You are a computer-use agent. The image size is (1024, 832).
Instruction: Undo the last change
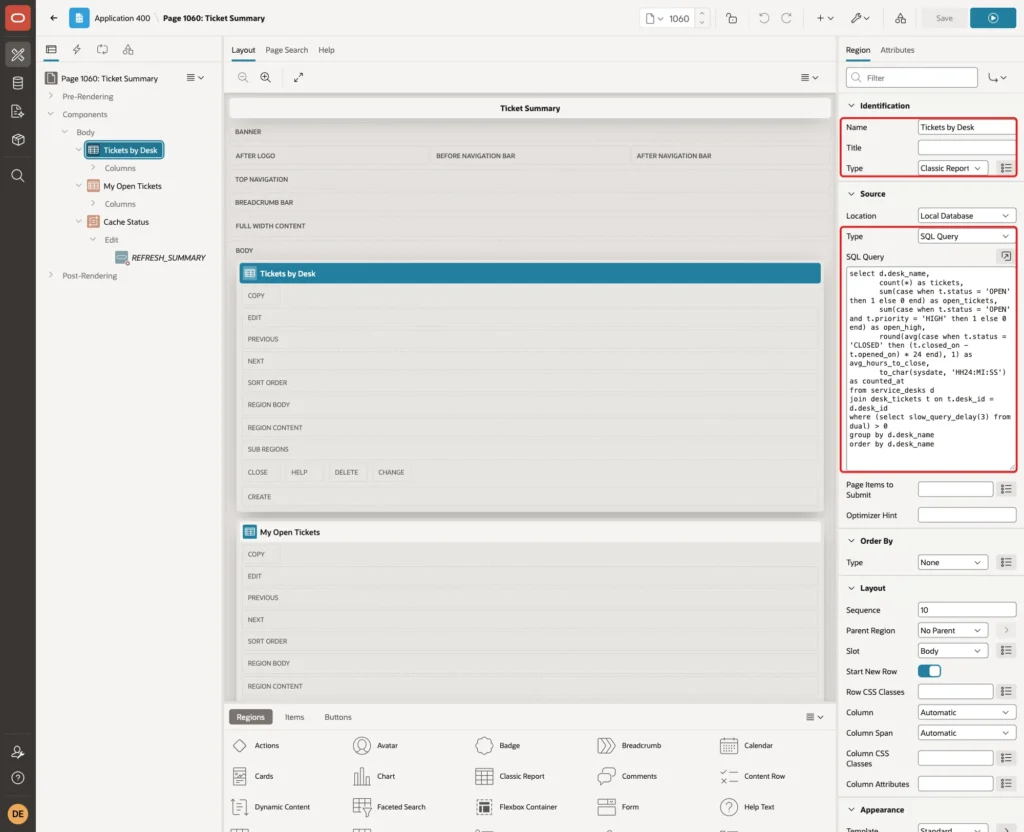tap(763, 18)
